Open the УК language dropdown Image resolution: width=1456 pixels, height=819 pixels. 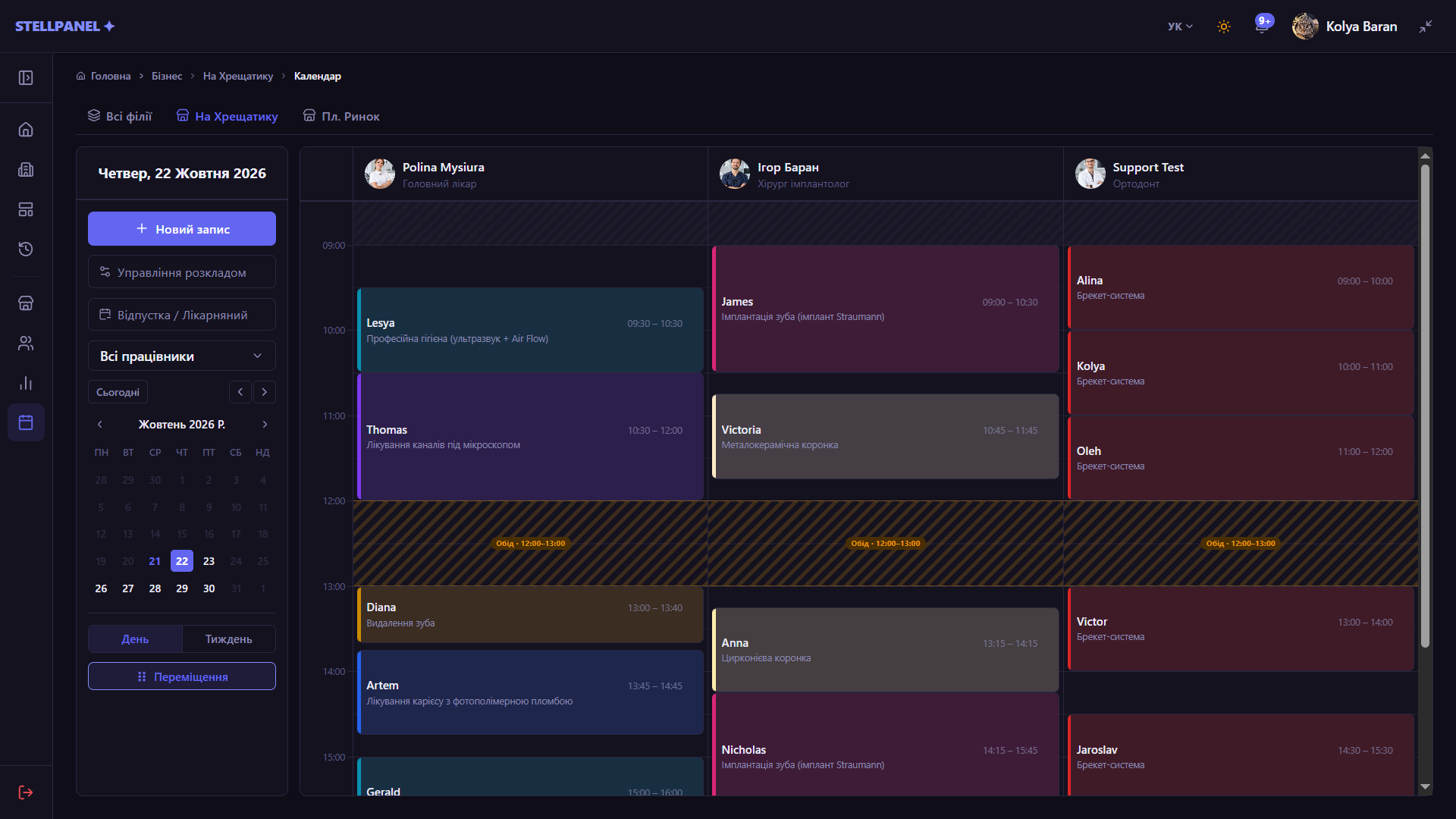(1180, 27)
